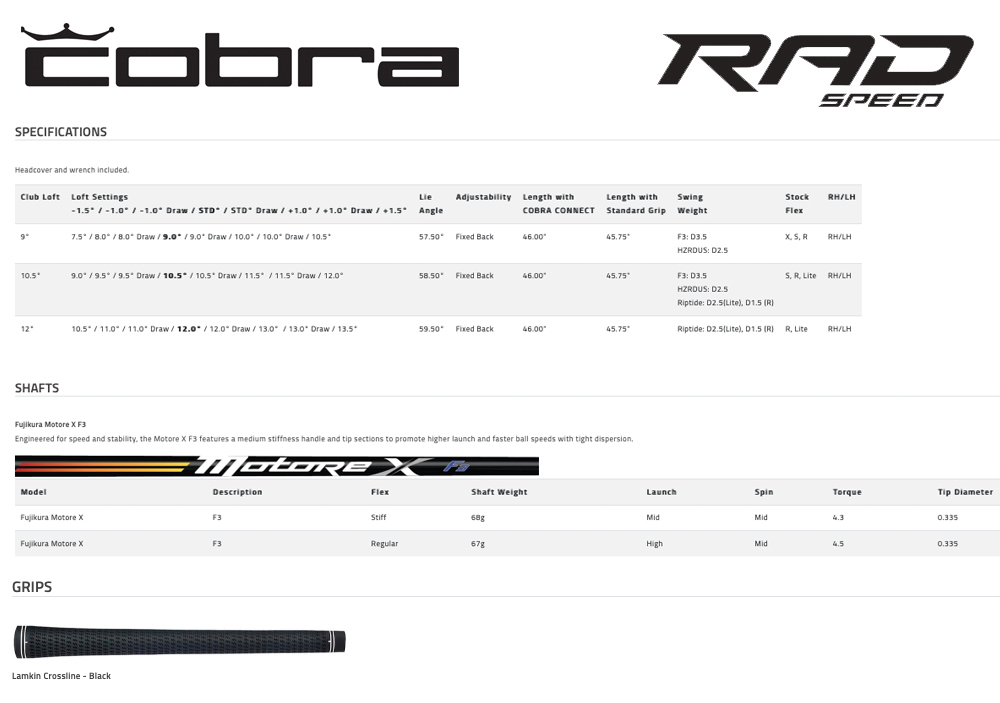Click the 67g shaft weight
This screenshot has width=1000, height=703.
click(478, 544)
